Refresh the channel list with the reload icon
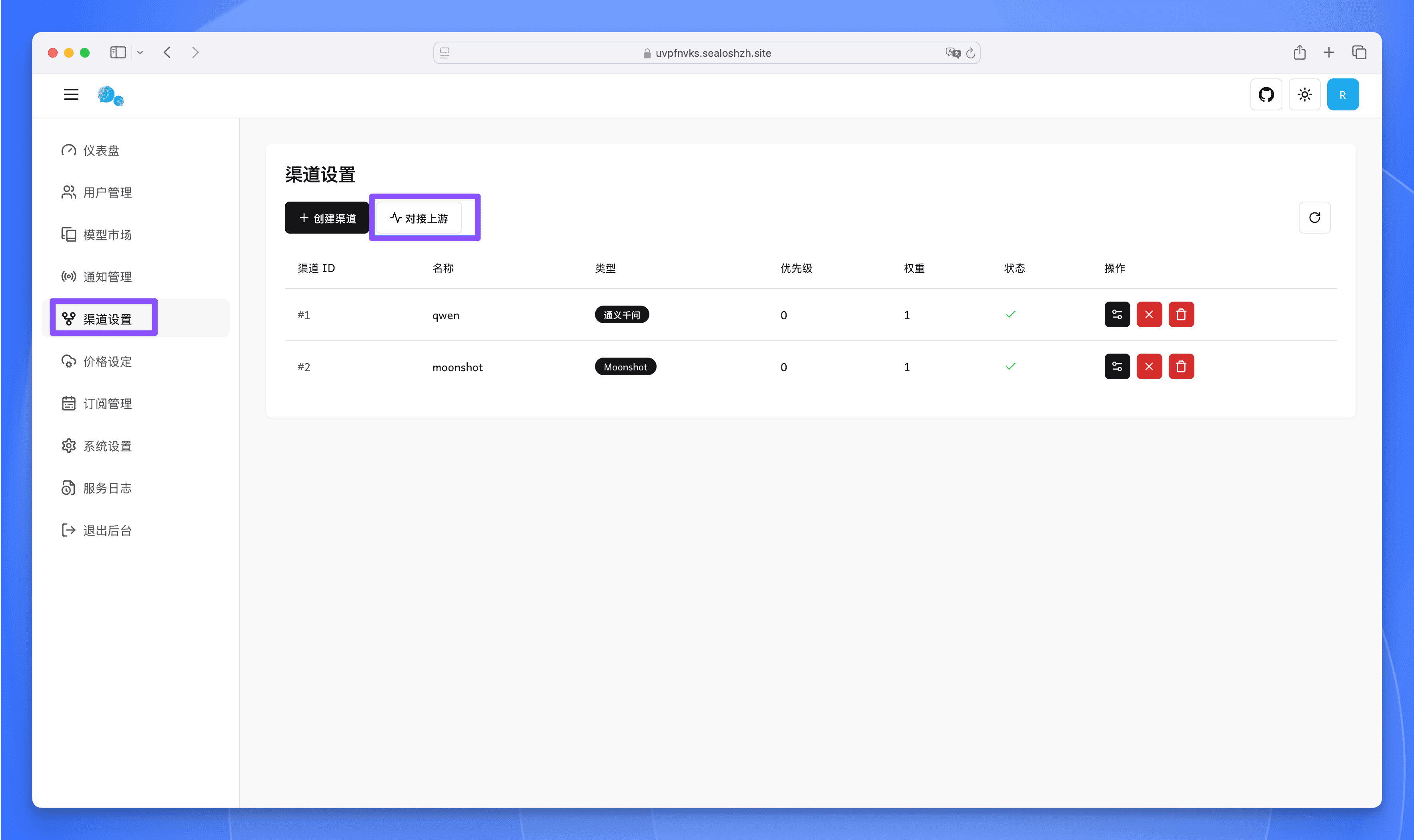Viewport: 1414px width, 840px height. (1314, 217)
